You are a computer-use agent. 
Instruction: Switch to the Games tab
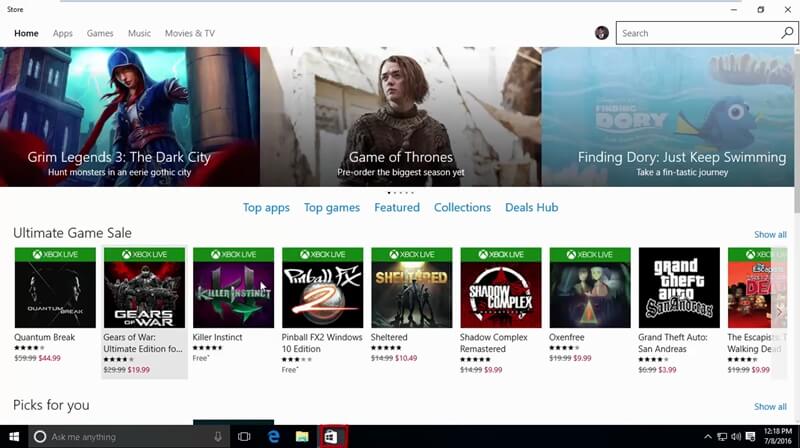(100, 33)
